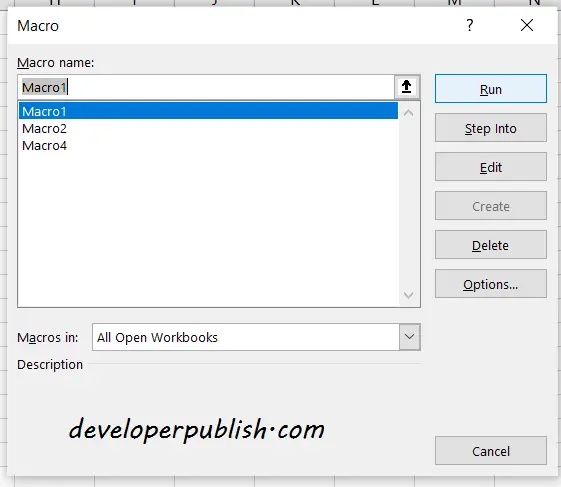Expand the Macros in dropdown arrow
561x487 pixels.
(x=409, y=337)
